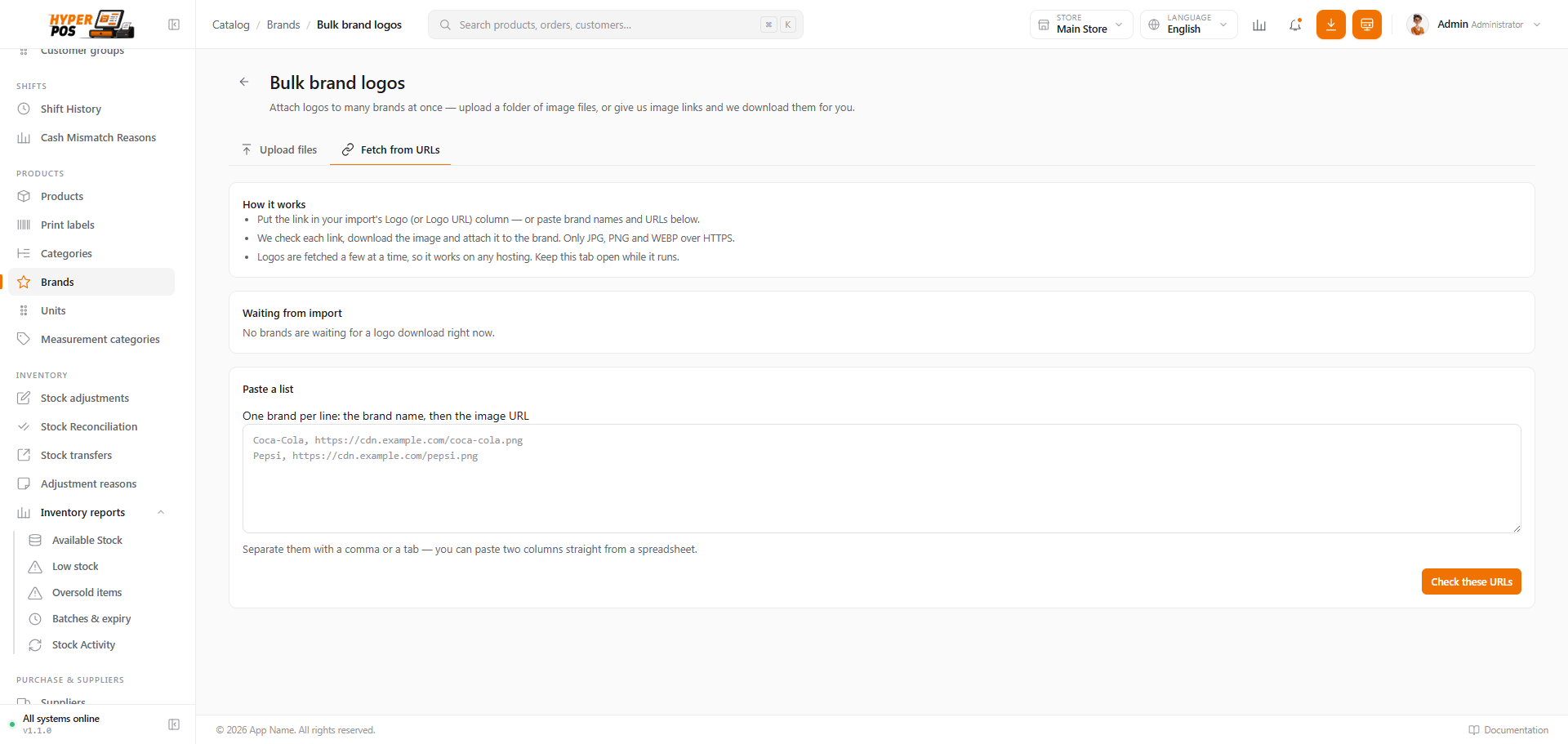Screen dimensions: 1568x744
Task: Click into the brand name and URL textarea
Action: (882, 479)
